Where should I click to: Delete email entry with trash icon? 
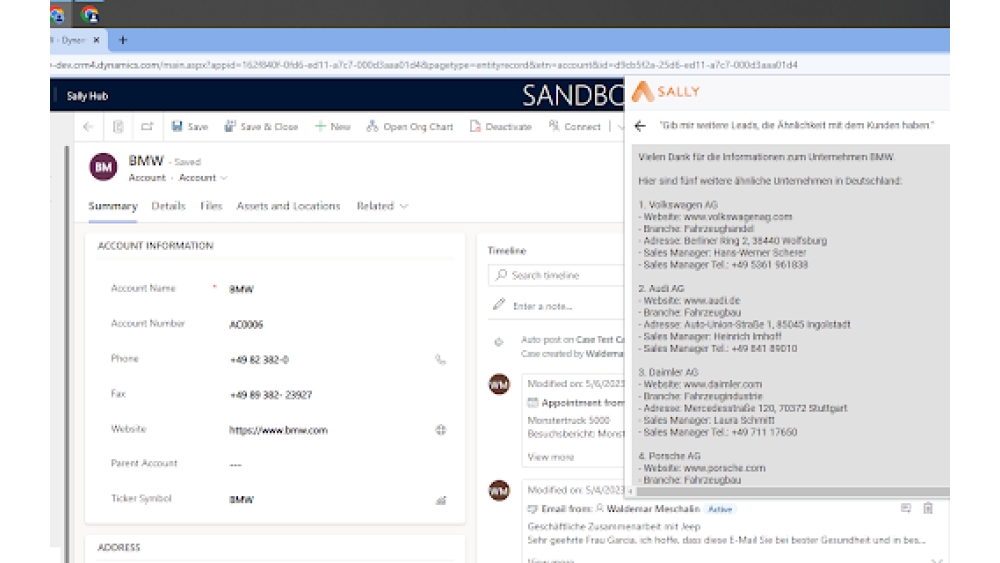click(928, 508)
